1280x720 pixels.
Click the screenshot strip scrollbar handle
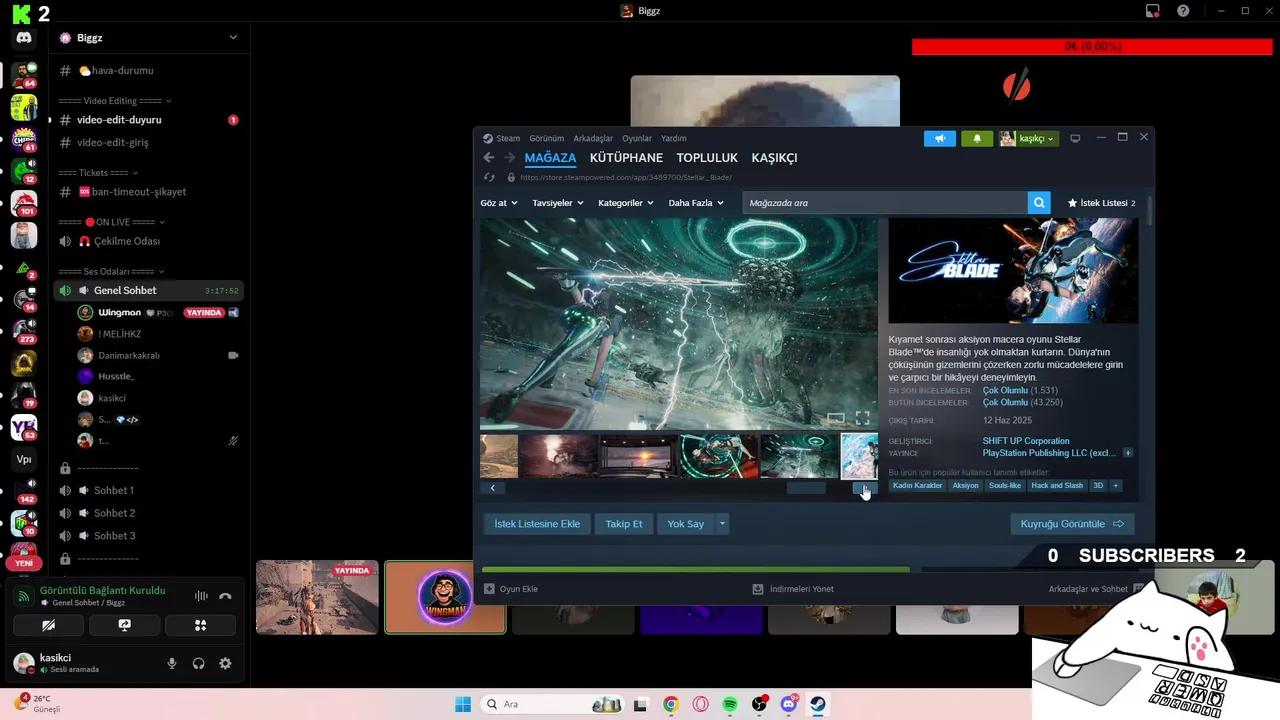(x=806, y=488)
